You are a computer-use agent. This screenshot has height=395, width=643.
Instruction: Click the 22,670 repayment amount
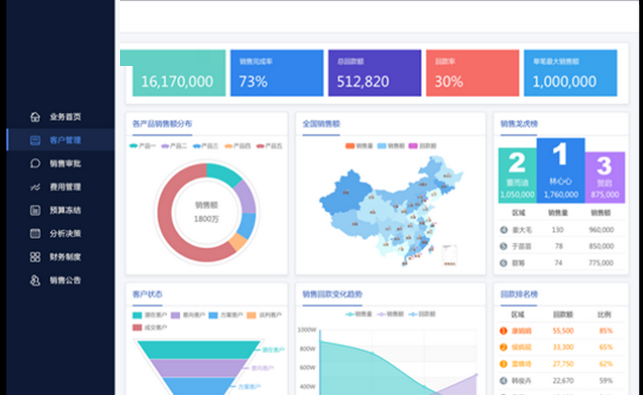pyautogui.click(x=563, y=381)
